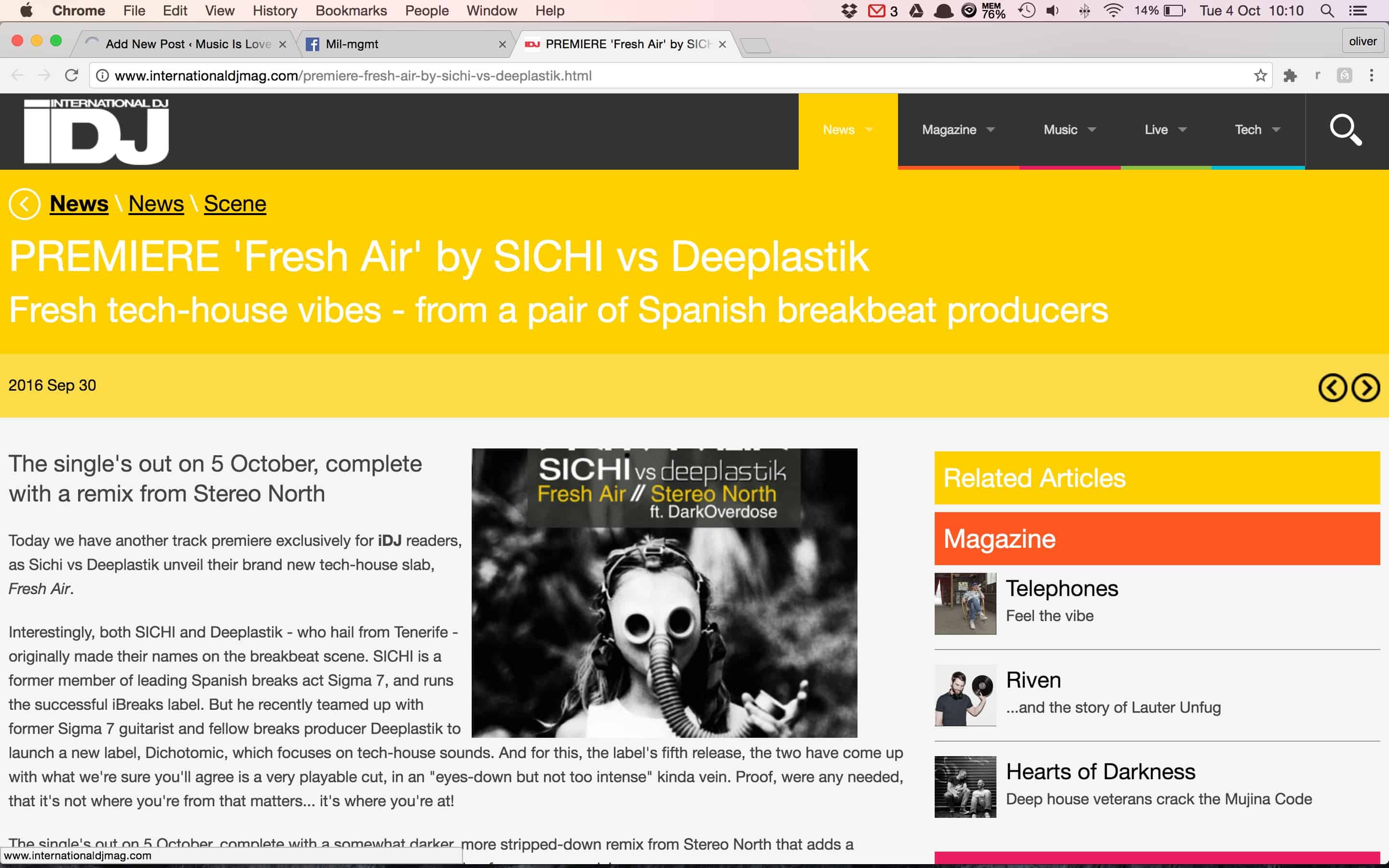The image size is (1389, 868).
Task: Open the History menu
Action: tap(275, 11)
